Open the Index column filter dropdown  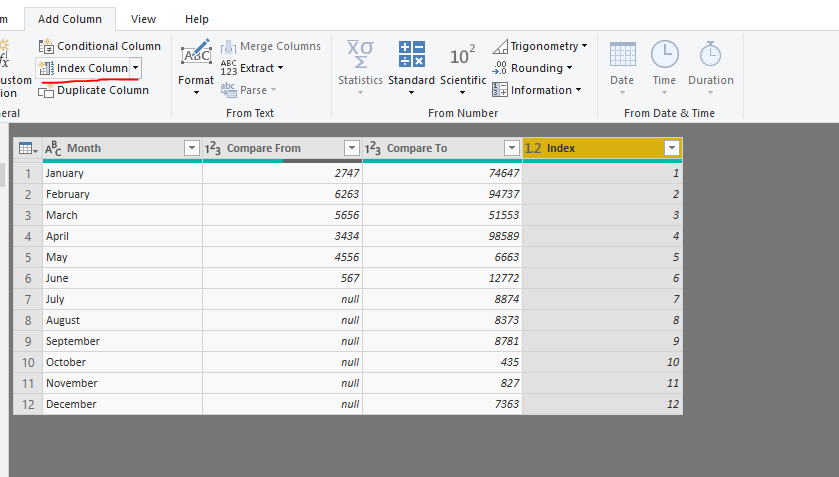672,148
